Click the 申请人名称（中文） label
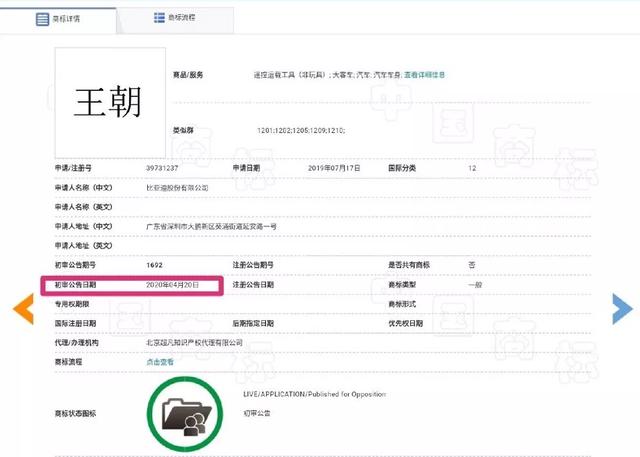 tap(83, 188)
